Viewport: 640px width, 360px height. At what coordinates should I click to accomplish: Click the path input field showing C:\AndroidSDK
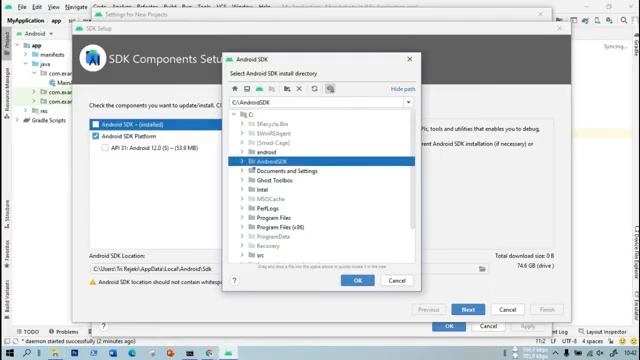[x=317, y=102]
